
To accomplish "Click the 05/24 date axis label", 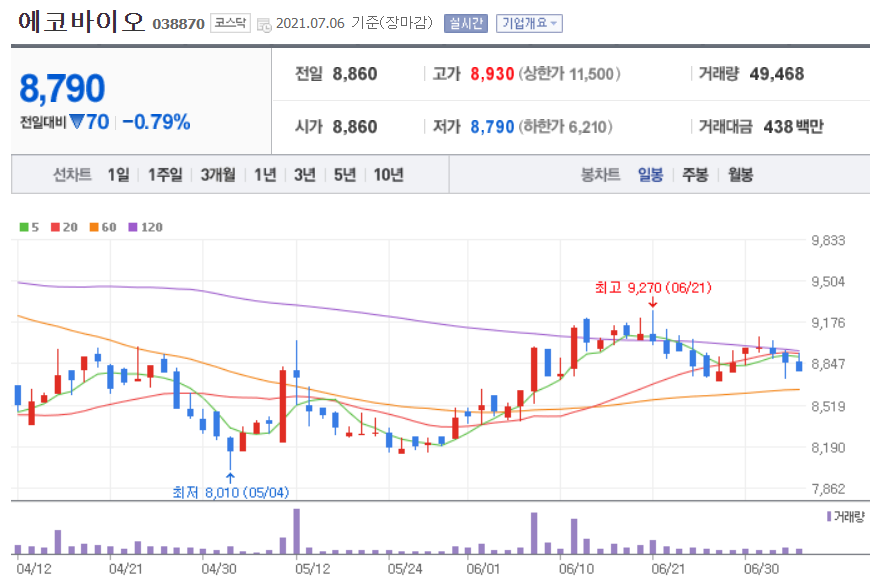I will point(405,569).
